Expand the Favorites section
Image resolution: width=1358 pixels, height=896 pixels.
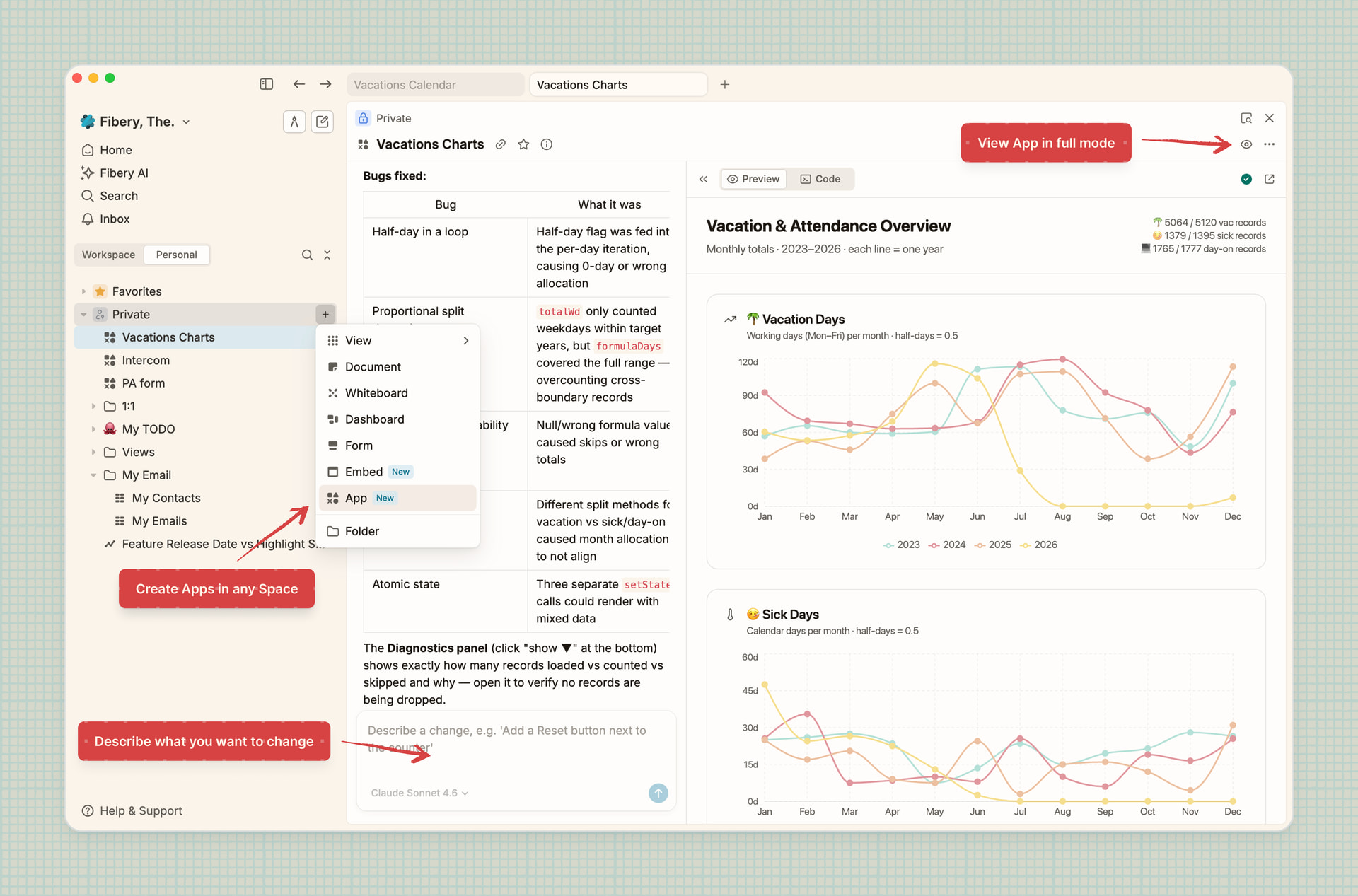[83, 291]
